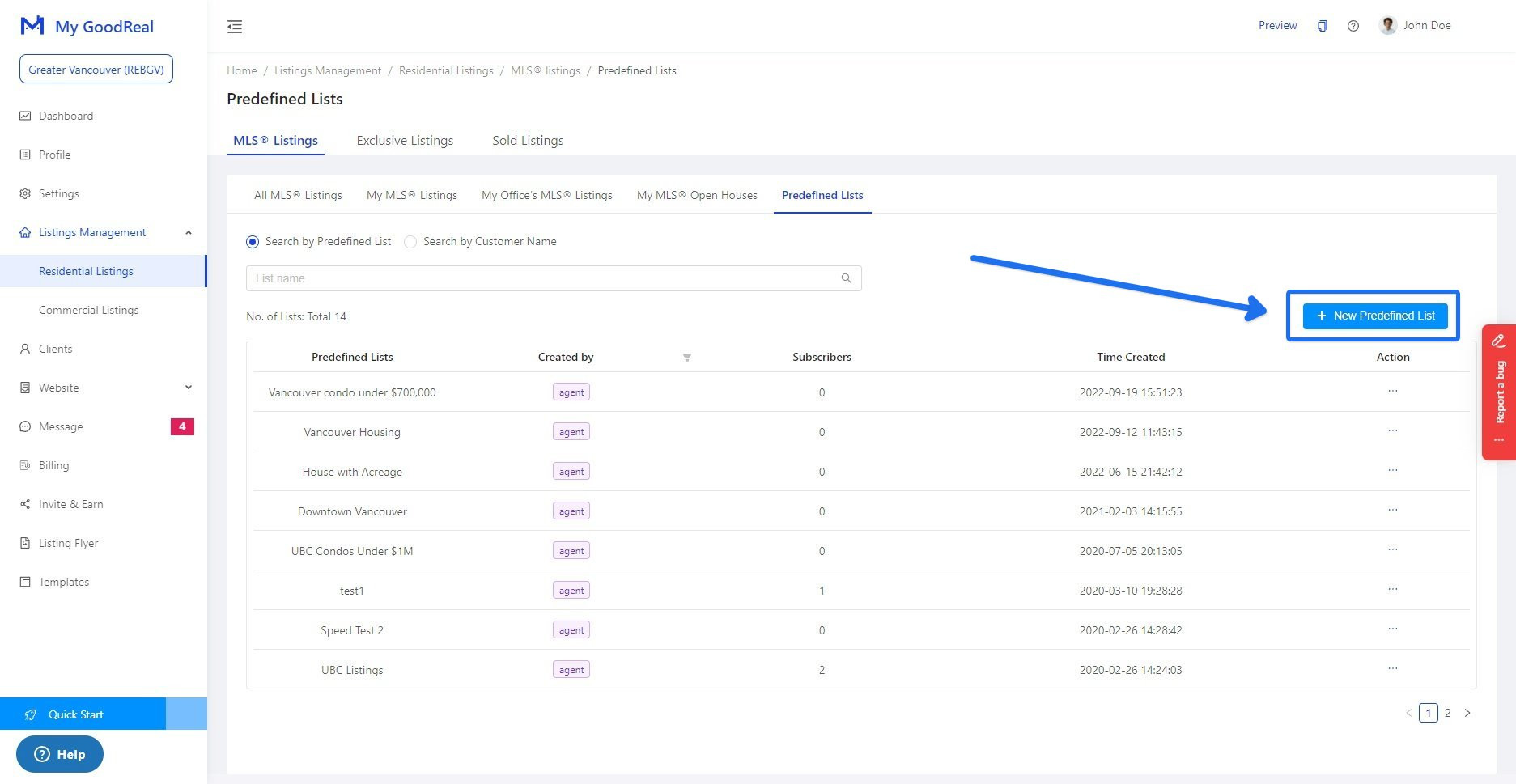The height and width of the screenshot is (784, 1516).
Task: Open the John Doe user avatar
Action: (1387, 26)
